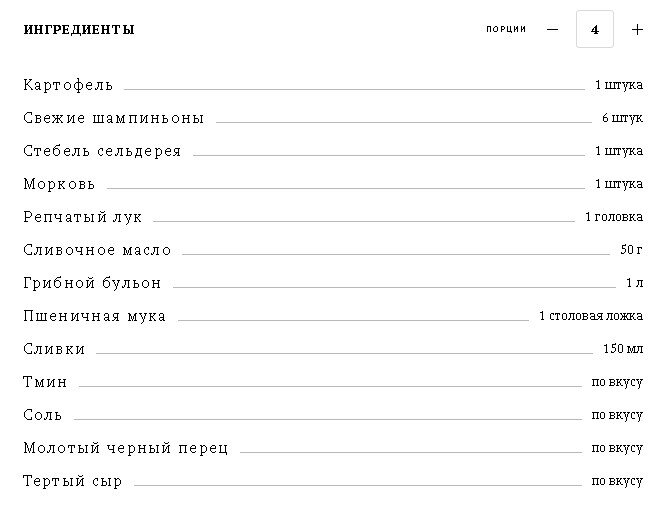Viewport: 663px width, 514px height.
Task: Open the Сливочное масло ingredient
Action: (97, 250)
